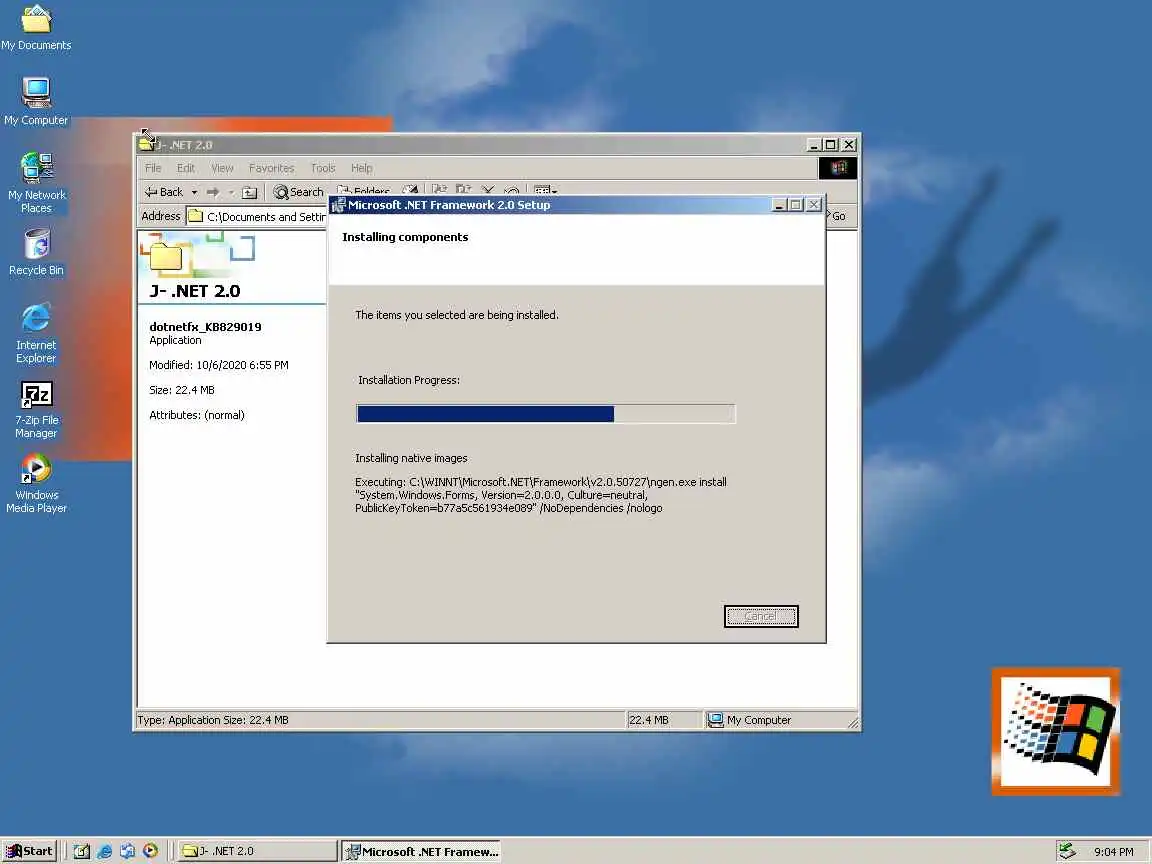Click the Back button in the Explorer toolbar
Viewport: 1152px width, 864px height.
pyautogui.click(x=164, y=192)
